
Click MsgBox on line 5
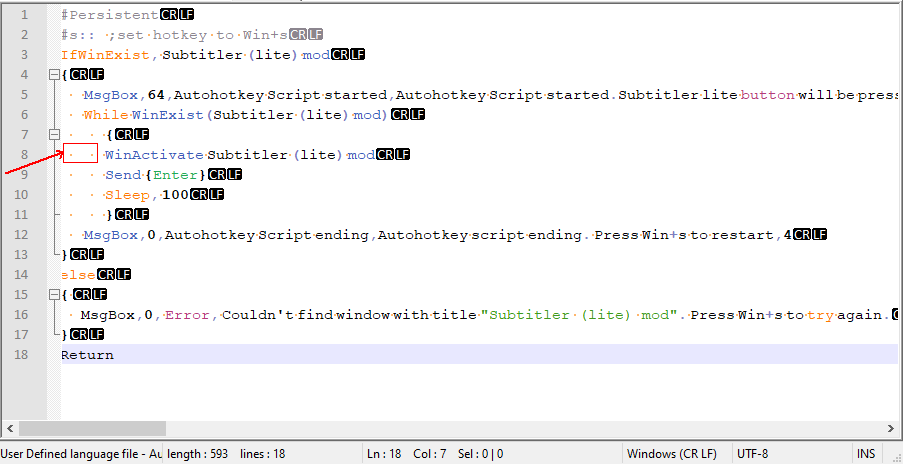click(x=111, y=95)
